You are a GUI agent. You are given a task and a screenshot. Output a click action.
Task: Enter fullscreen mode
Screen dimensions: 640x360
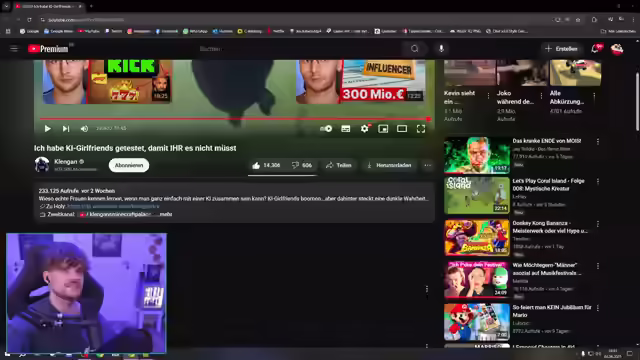pos(421,129)
